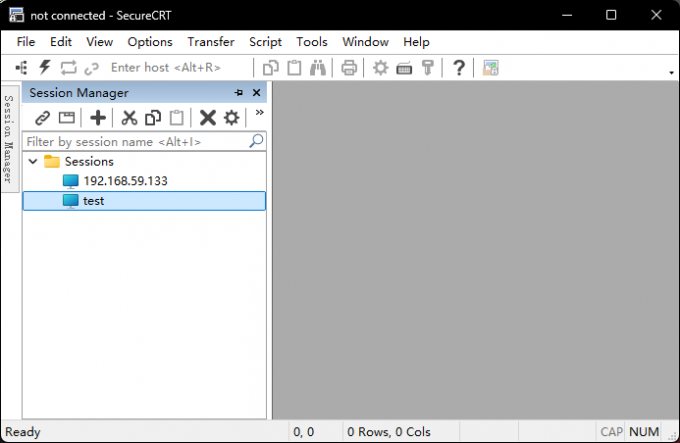Click the Public Key Agent key icon
Image resolution: width=680 pixels, height=443 pixels.
click(428, 68)
